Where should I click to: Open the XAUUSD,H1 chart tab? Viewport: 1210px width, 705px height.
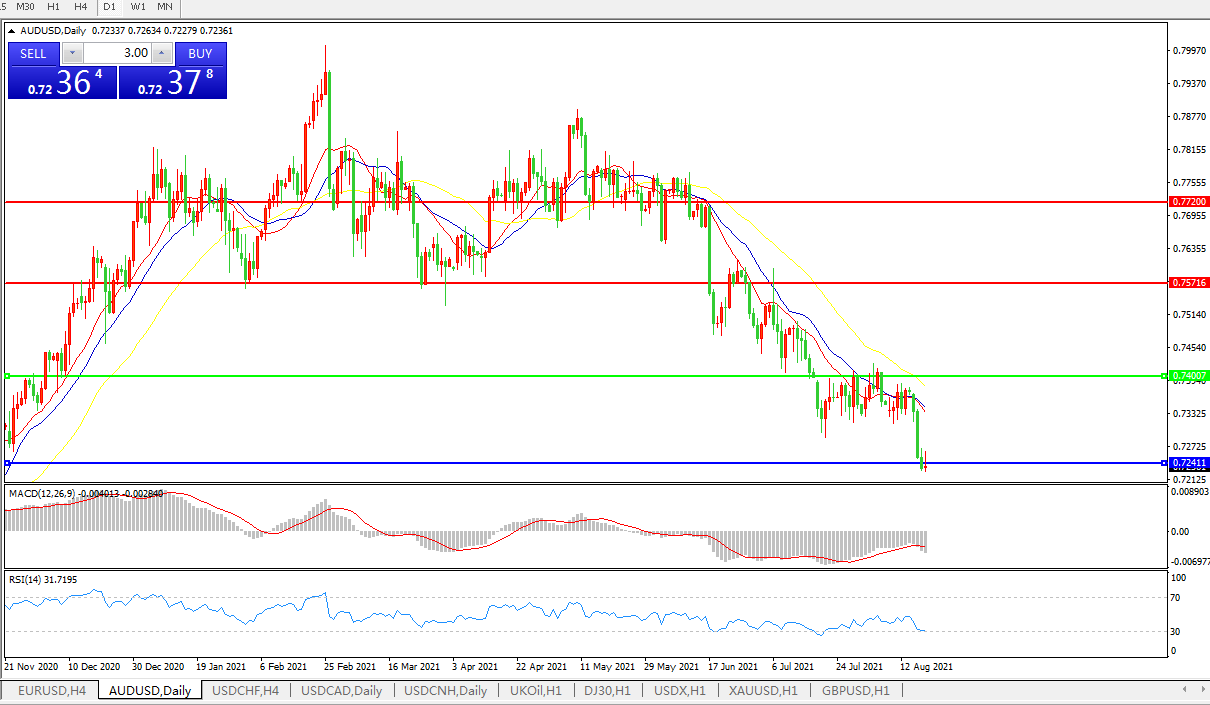[763, 691]
